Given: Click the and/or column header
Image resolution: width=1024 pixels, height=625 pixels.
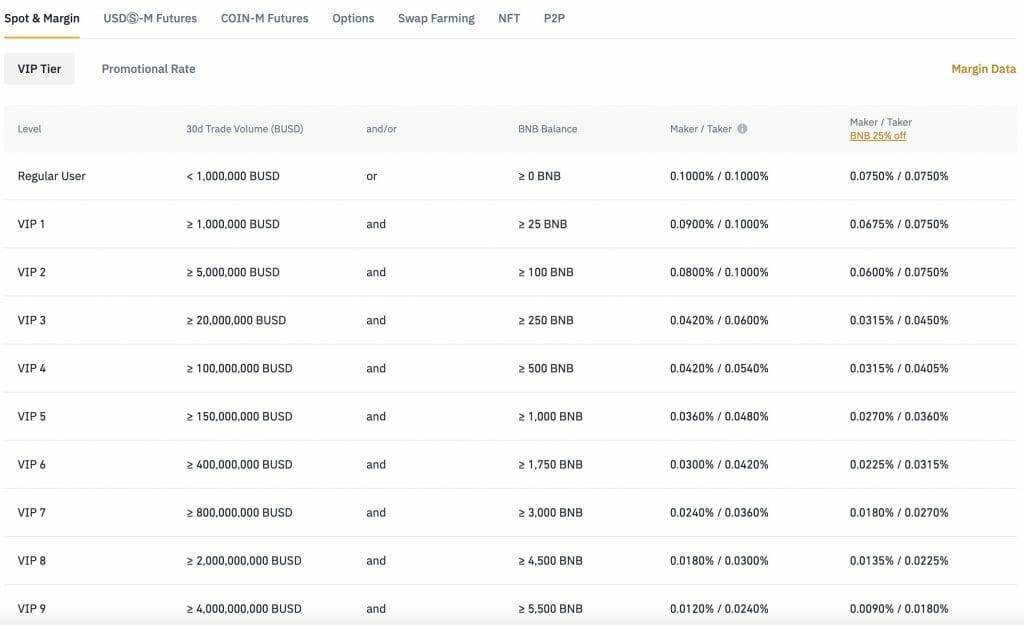Looking at the screenshot, I should coord(381,129).
